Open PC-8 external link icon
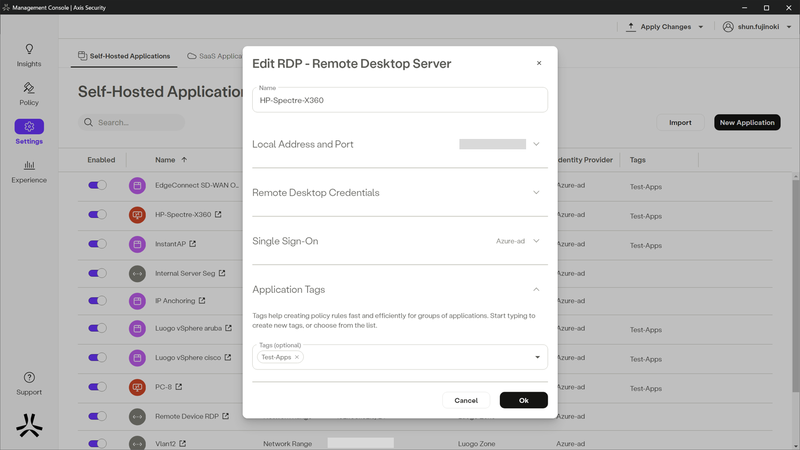The image size is (800, 450). [179, 387]
